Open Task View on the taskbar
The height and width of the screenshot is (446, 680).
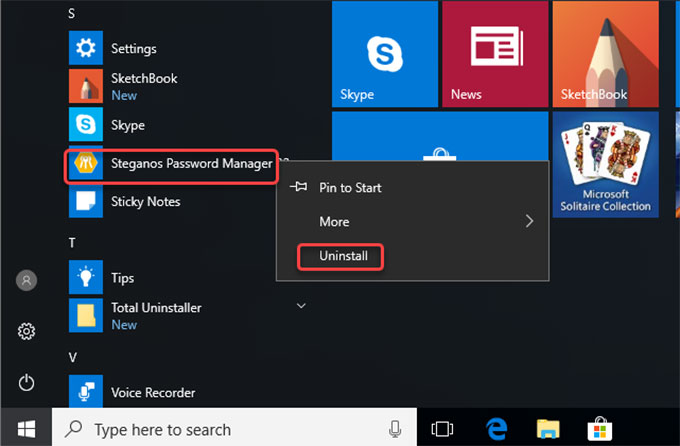coord(442,429)
